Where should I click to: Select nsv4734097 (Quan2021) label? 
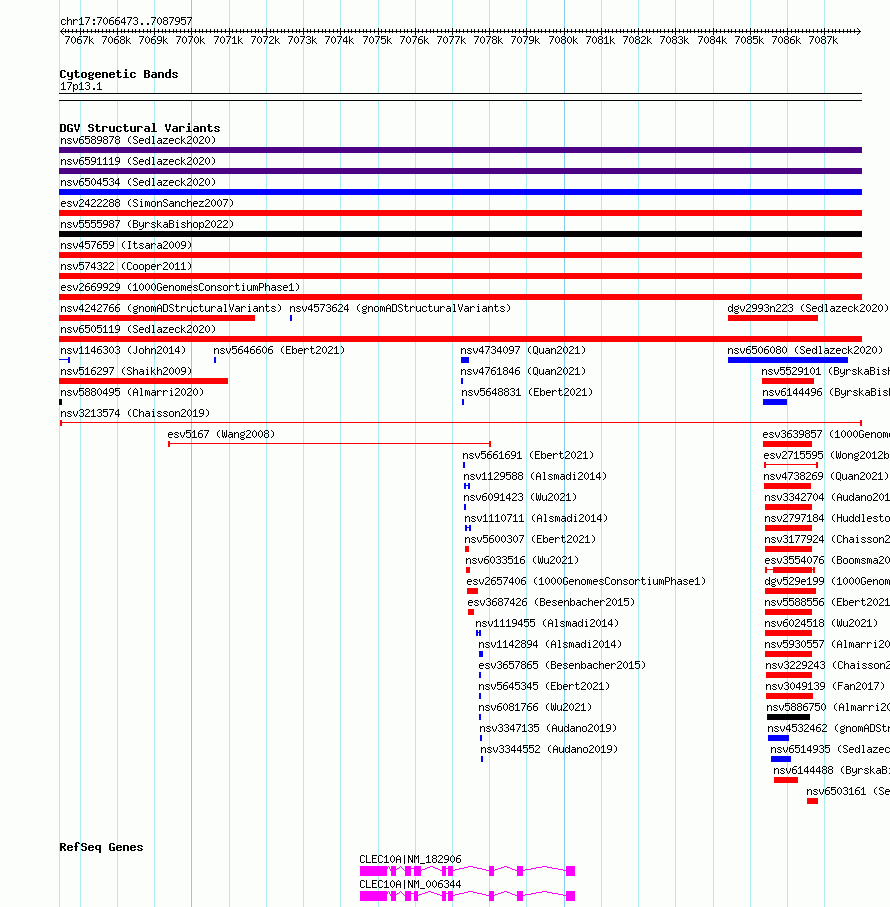click(523, 351)
